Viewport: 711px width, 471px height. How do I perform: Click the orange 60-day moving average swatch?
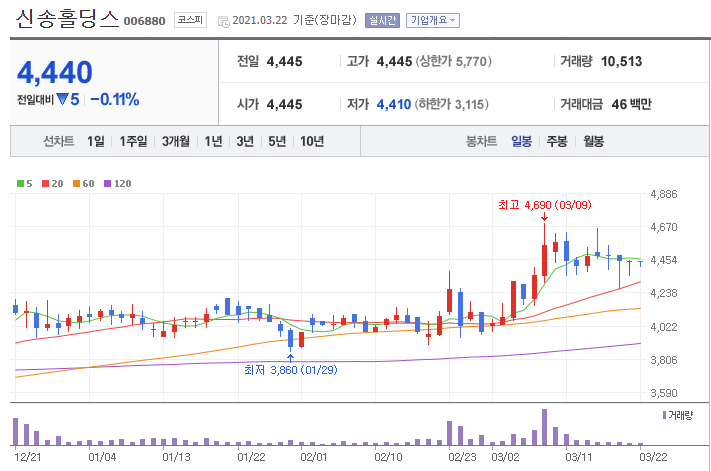point(76,184)
